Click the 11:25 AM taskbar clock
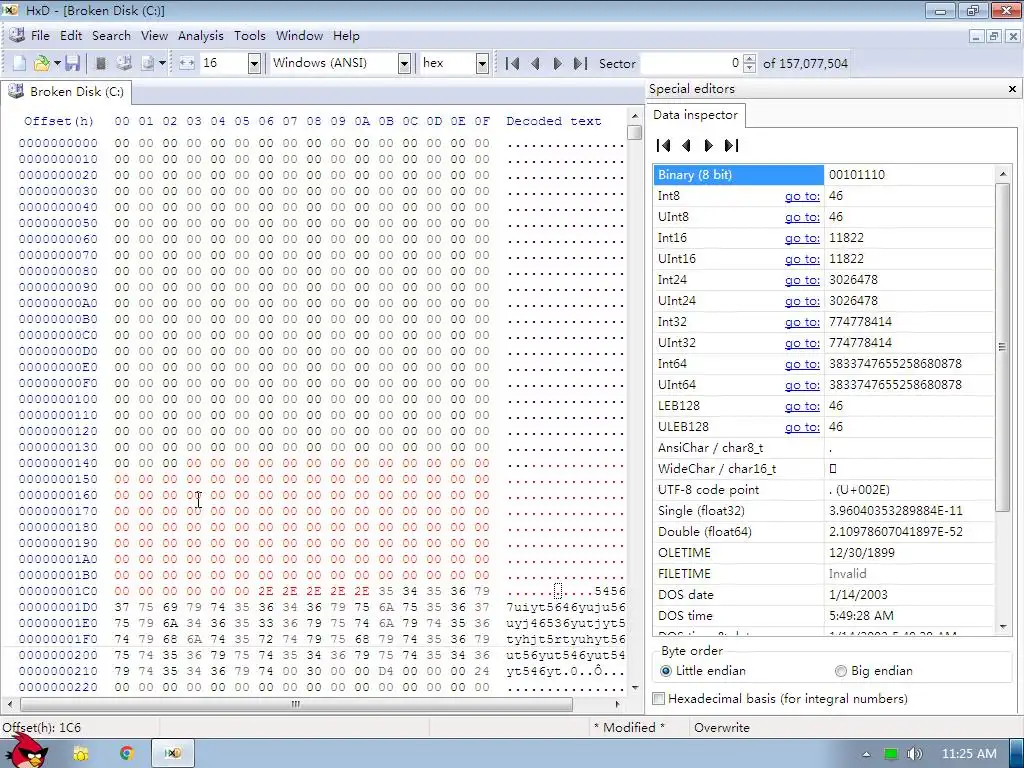The height and width of the screenshot is (768, 1024). coord(969,754)
